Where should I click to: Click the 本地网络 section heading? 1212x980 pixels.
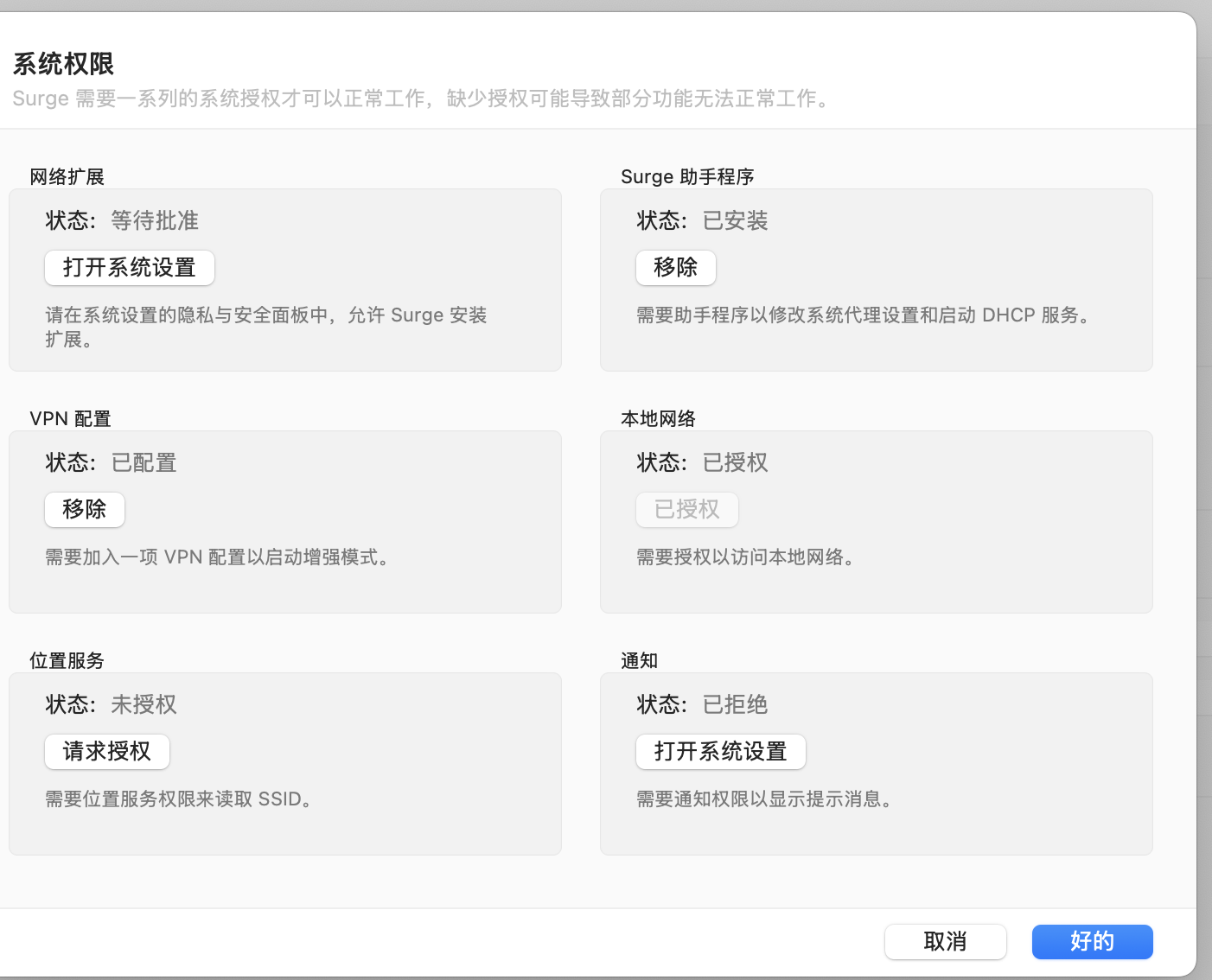tap(659, 419)
